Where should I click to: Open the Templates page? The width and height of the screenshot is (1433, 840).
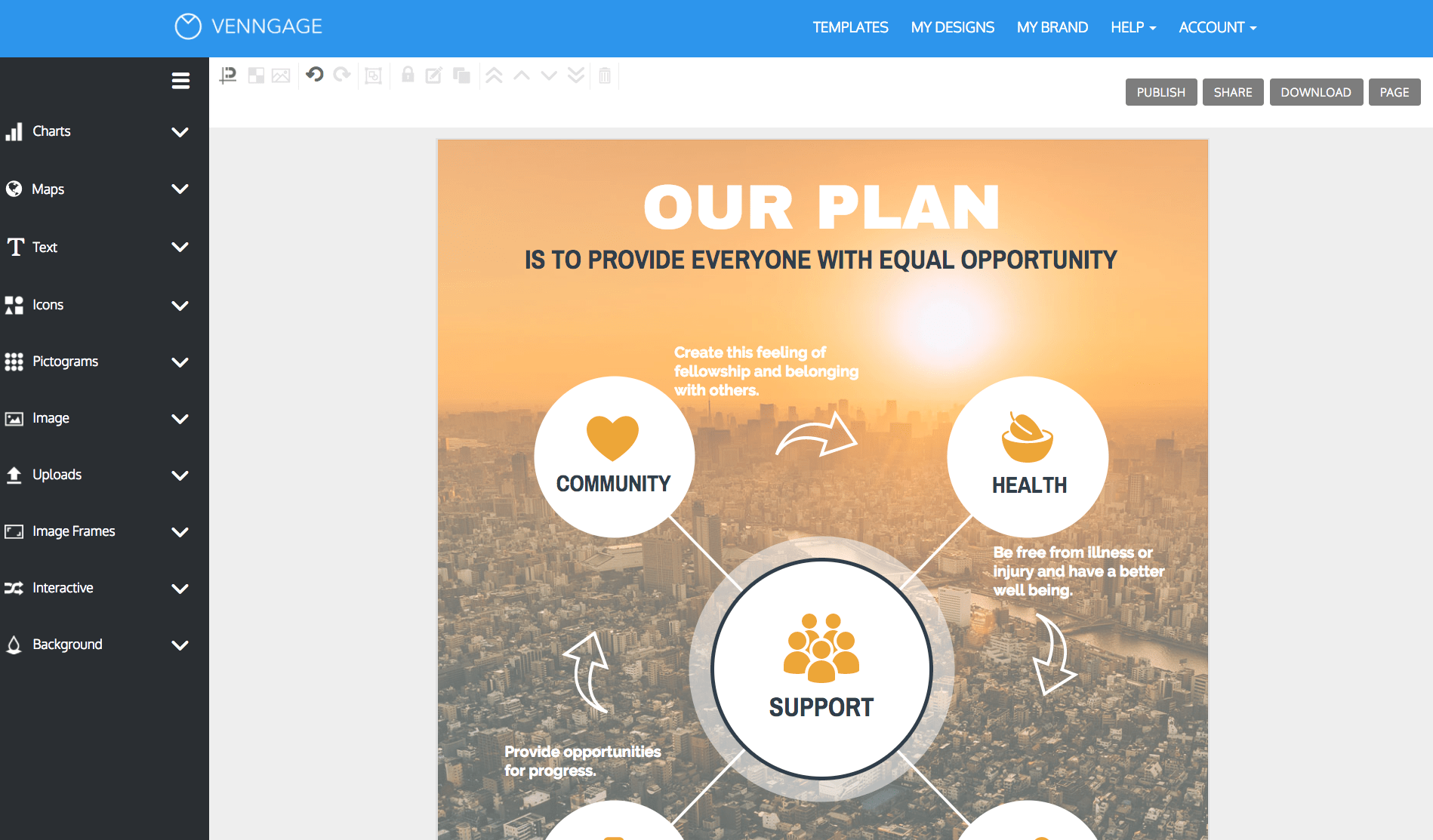pyautogui.click(x=850, y=27)
